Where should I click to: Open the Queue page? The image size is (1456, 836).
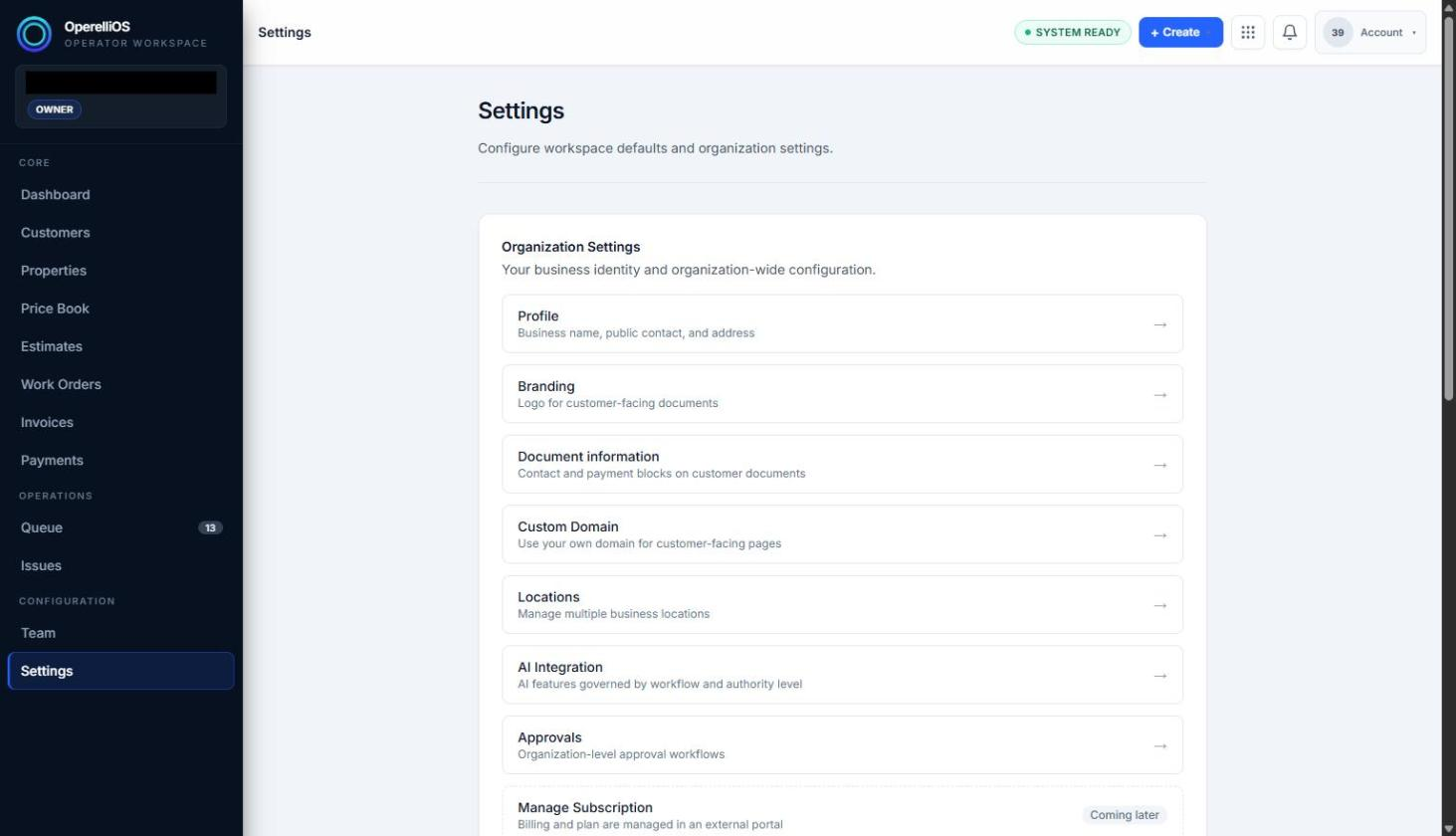(120, 527)
